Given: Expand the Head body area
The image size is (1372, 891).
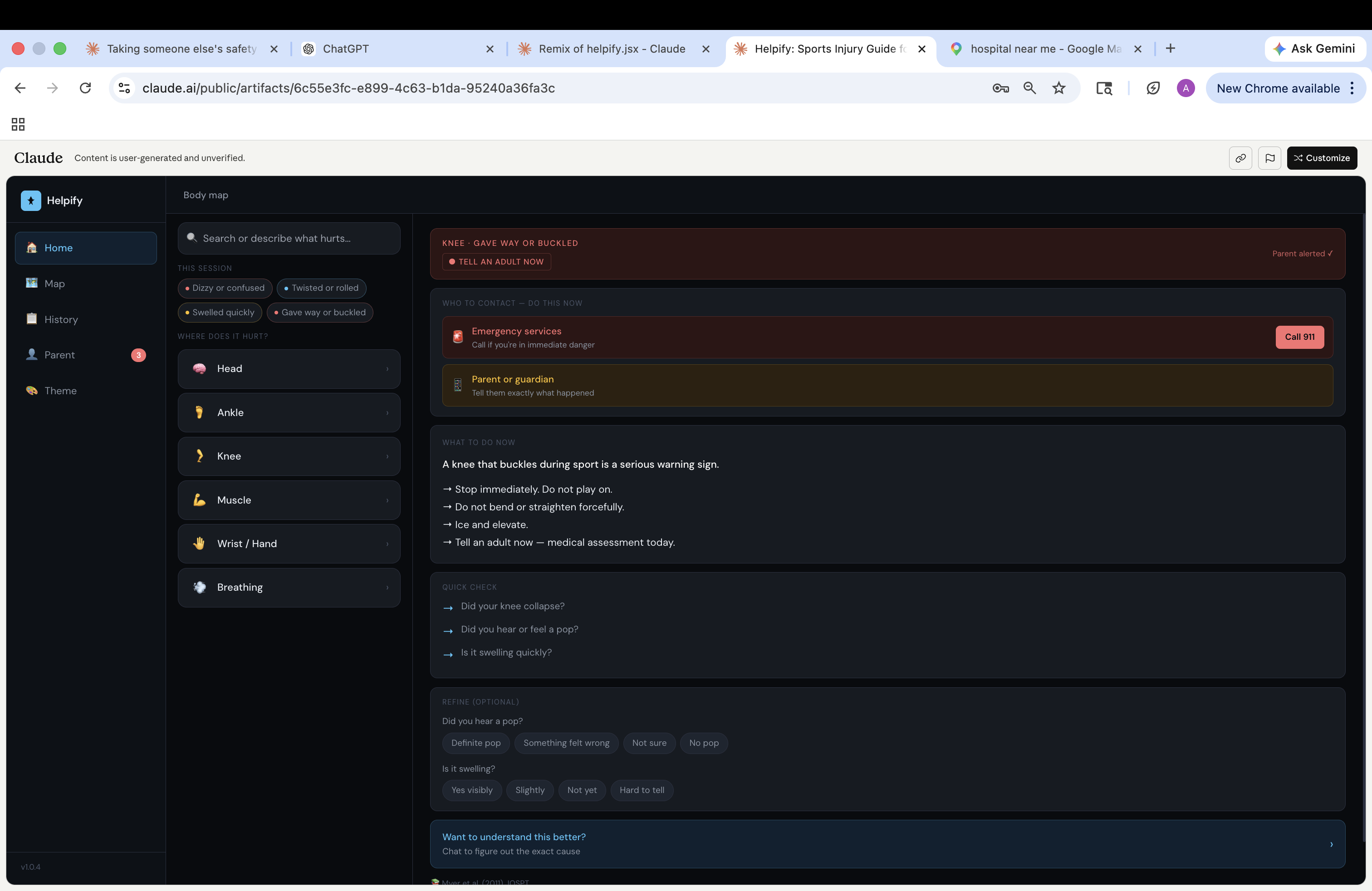Looking at the screenshot, I should coord(289,369).
